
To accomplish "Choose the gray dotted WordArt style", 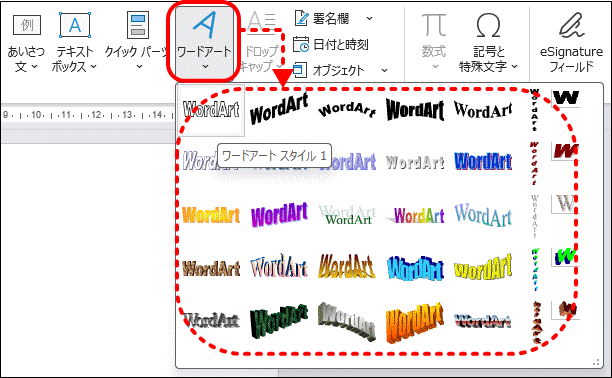I will pos(415,162).
